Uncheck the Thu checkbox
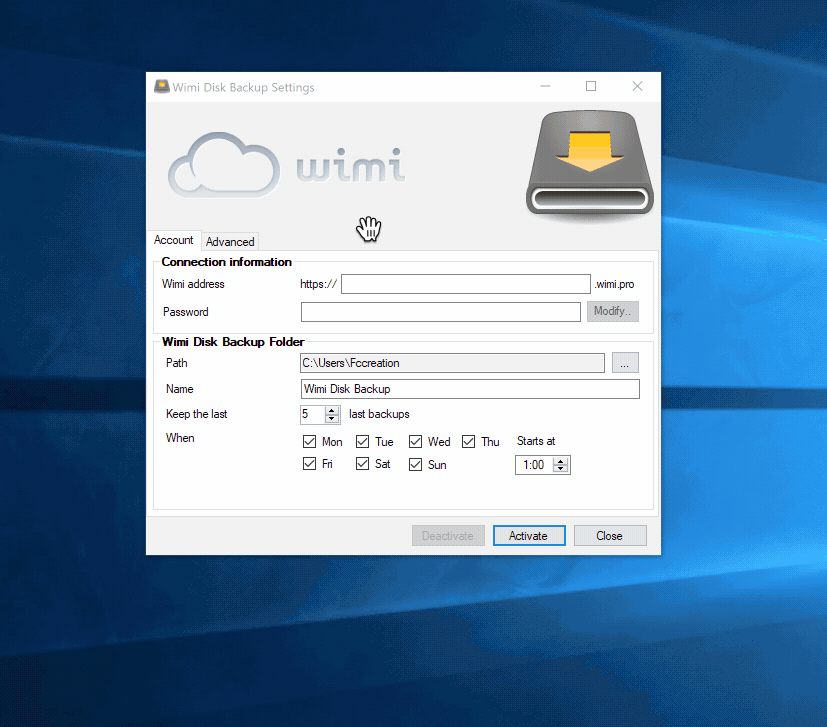Screen dimensions: 827x727 [x=469, y=441]
